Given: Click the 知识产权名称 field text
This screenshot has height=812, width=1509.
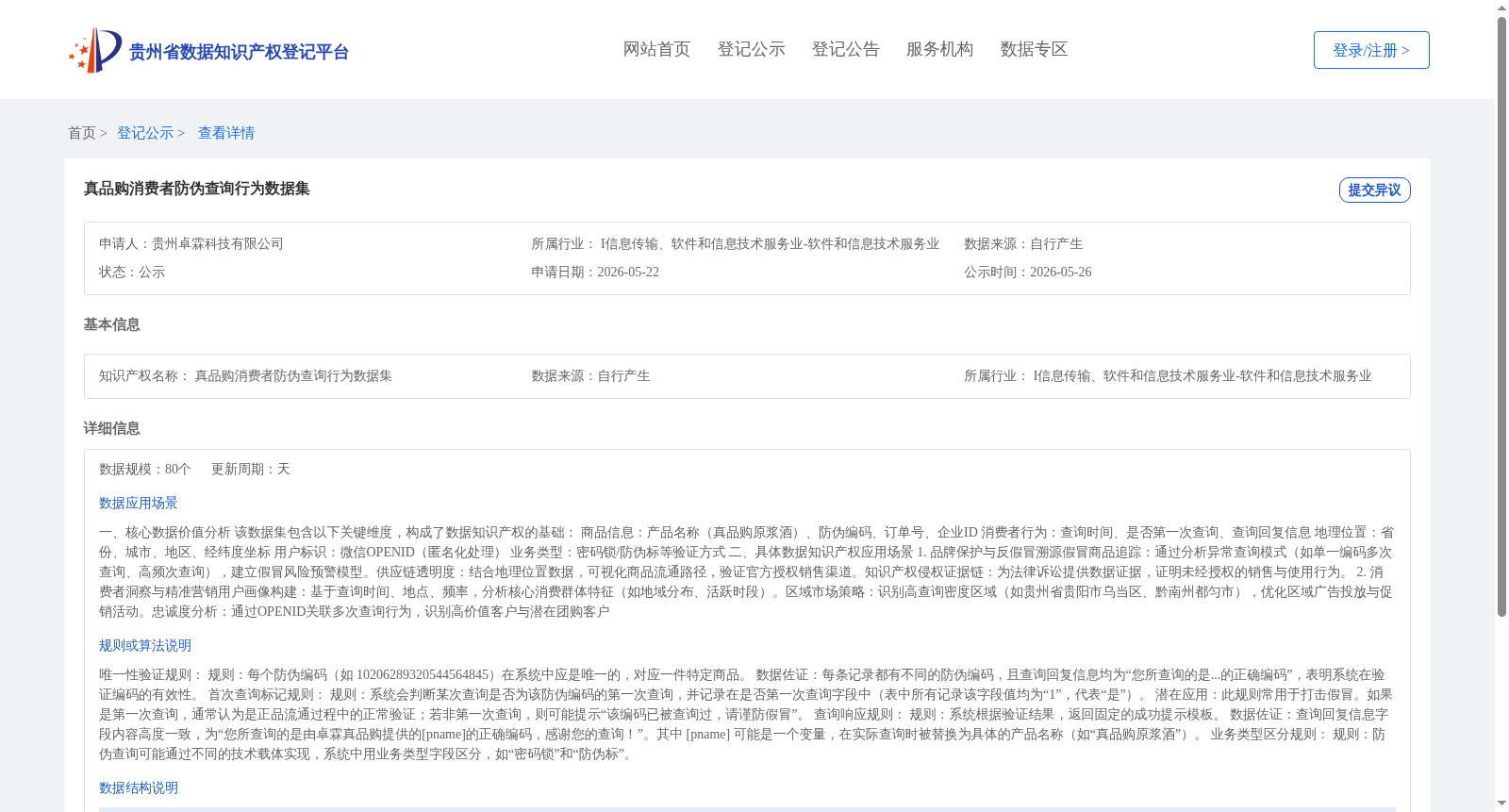Looking at the screenshot, I should tap(245, 375).
